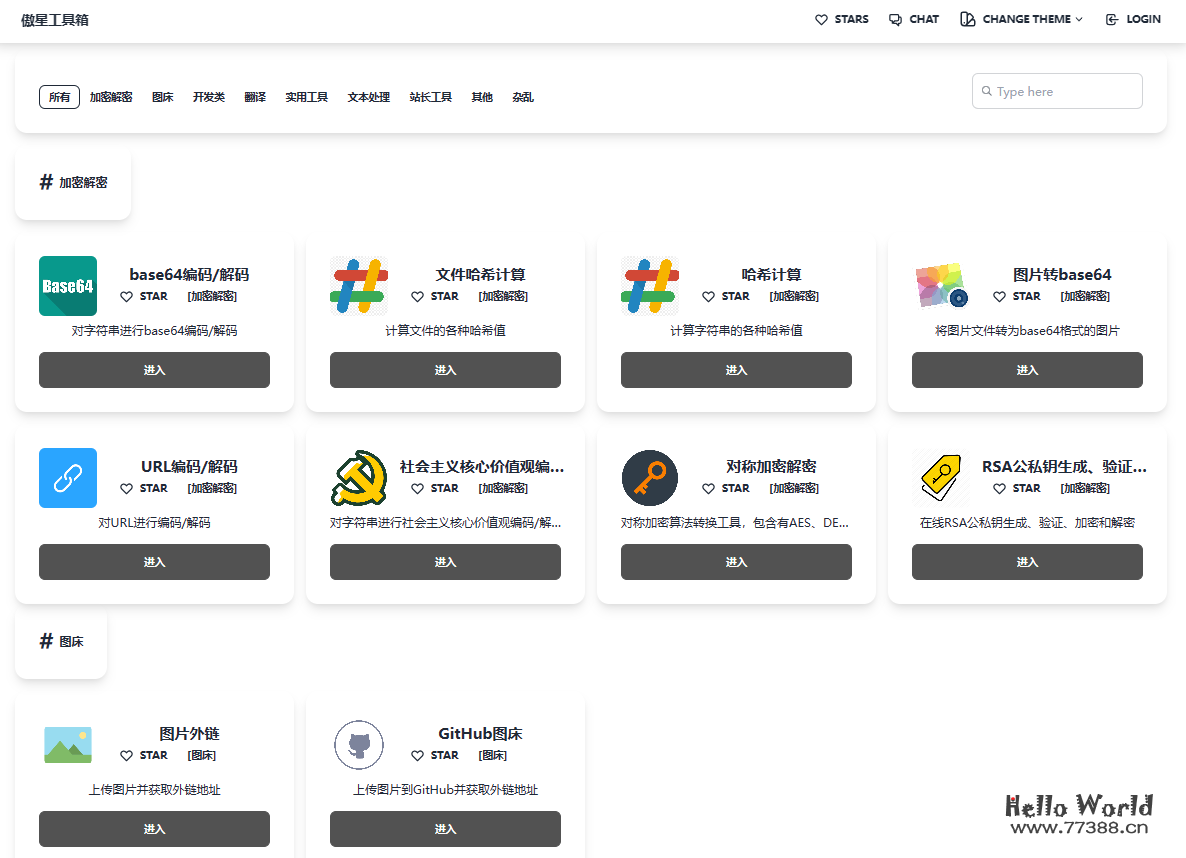Click the key tag icon on RSA公私钥 card
The width and height of the screenshot is (1186, 858).
(940, 477)
